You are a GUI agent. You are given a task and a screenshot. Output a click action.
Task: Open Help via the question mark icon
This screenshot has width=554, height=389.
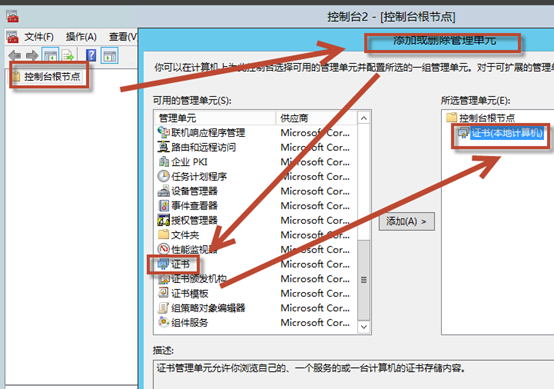(91, 55)
